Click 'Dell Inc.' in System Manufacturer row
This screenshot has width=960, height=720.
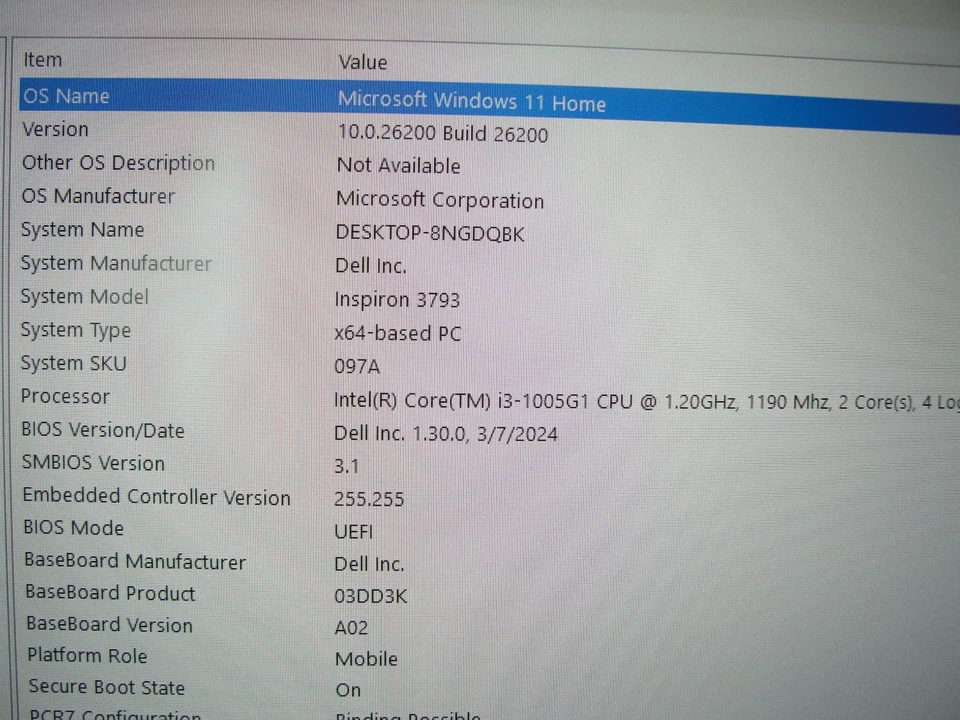pyautogui.click(x=371, y=266)
